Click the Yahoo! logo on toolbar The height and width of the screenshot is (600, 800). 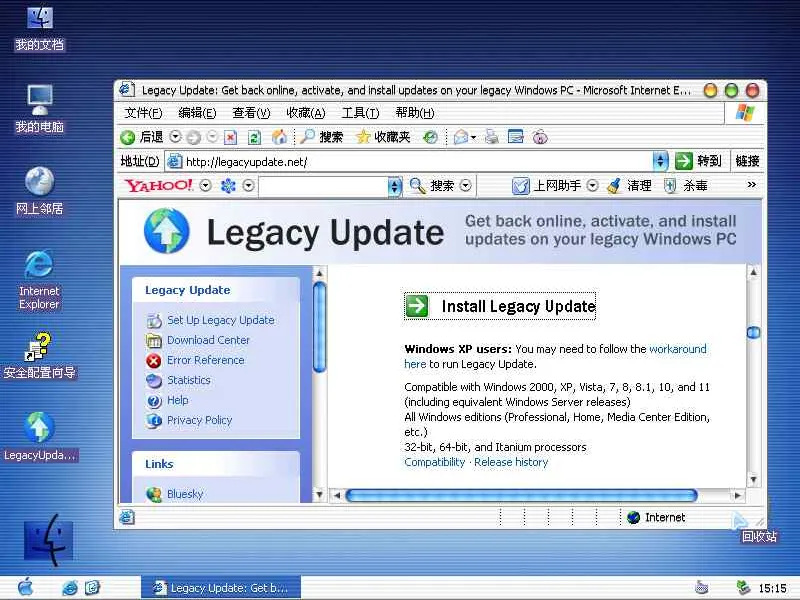pos(159,185)
